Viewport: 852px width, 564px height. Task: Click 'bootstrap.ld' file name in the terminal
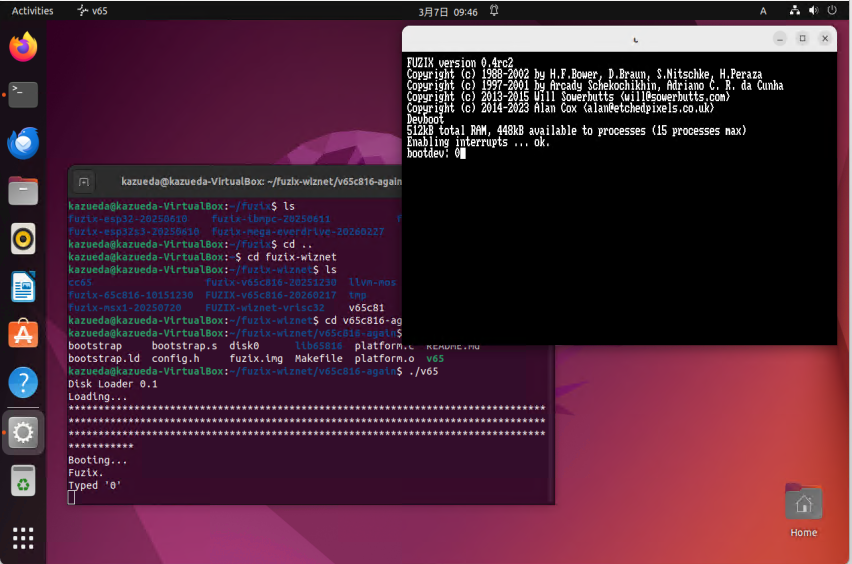104,359
